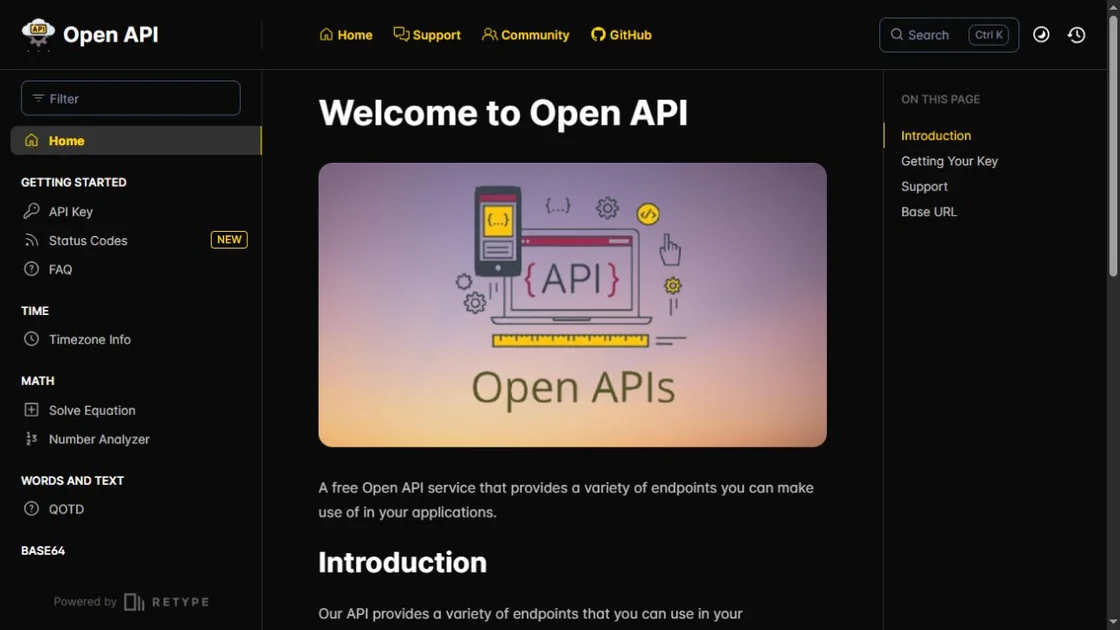Open the Powered by Retype link
The image size is (1120, 630).
(x=131, y=601)
